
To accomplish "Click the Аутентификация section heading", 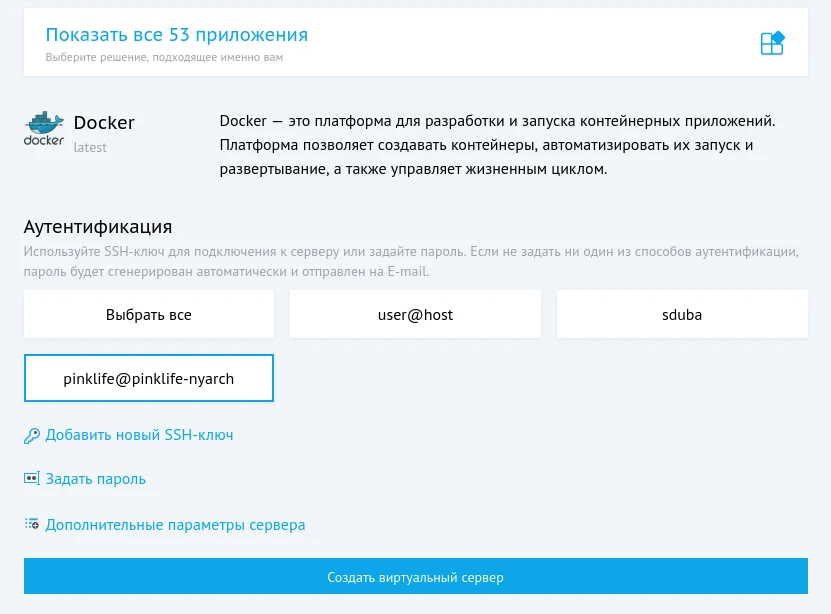I will click(x=97, y=227).
